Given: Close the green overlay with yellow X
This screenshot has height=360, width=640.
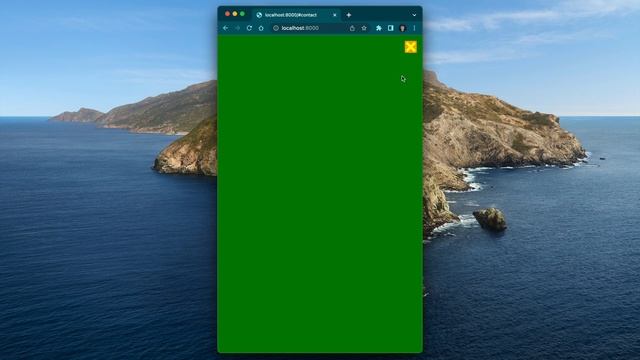Looking at the screenshot, I should coord(411,47).
